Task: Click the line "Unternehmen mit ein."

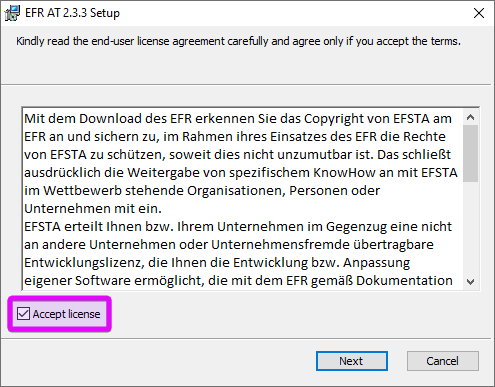Action: pyautogui.click(x=93, y=209)
